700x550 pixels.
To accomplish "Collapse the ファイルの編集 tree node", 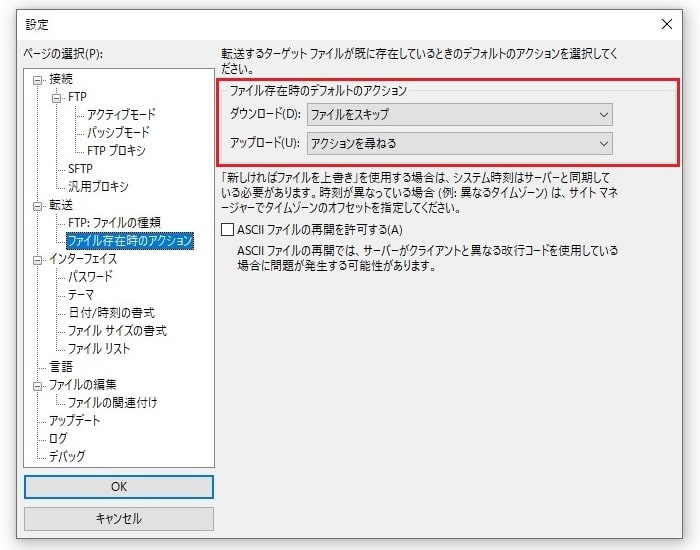I will tap(38, 385).
